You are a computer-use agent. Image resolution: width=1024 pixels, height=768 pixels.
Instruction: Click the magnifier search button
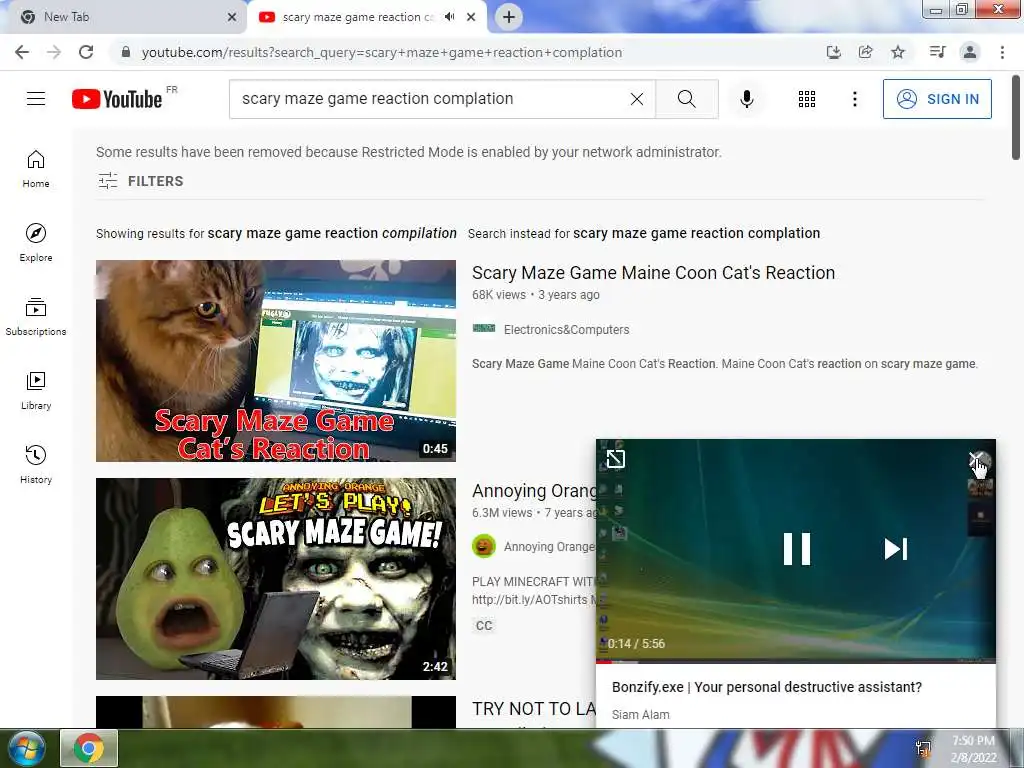686,99
